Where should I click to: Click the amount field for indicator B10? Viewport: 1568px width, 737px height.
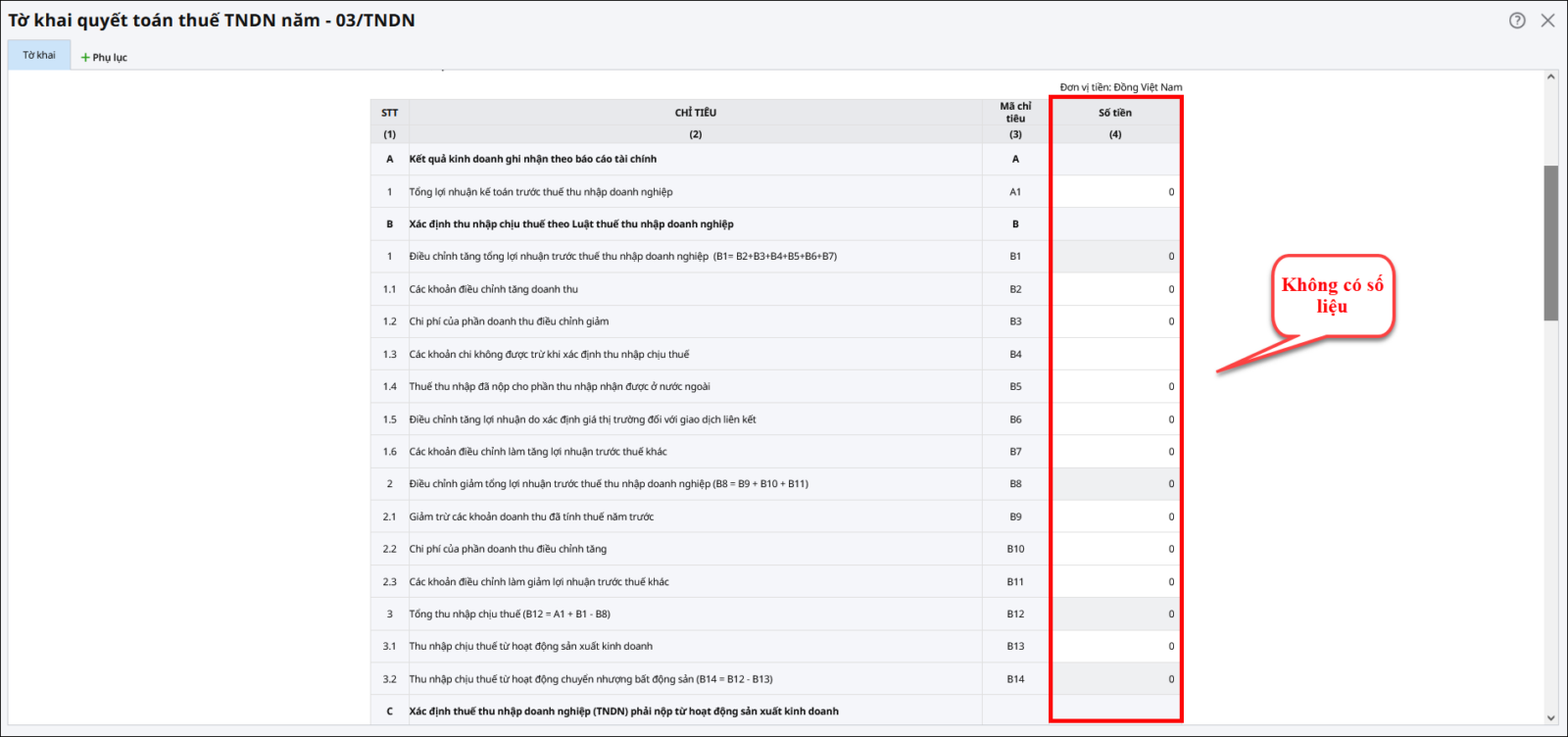coord(1115,549)
